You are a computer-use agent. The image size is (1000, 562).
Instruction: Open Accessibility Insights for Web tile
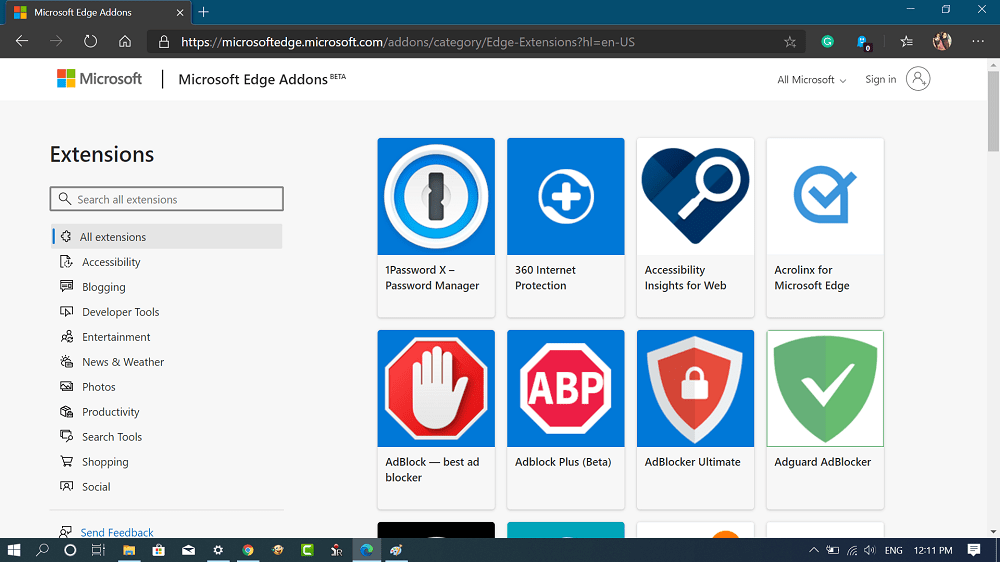(695, 227)
